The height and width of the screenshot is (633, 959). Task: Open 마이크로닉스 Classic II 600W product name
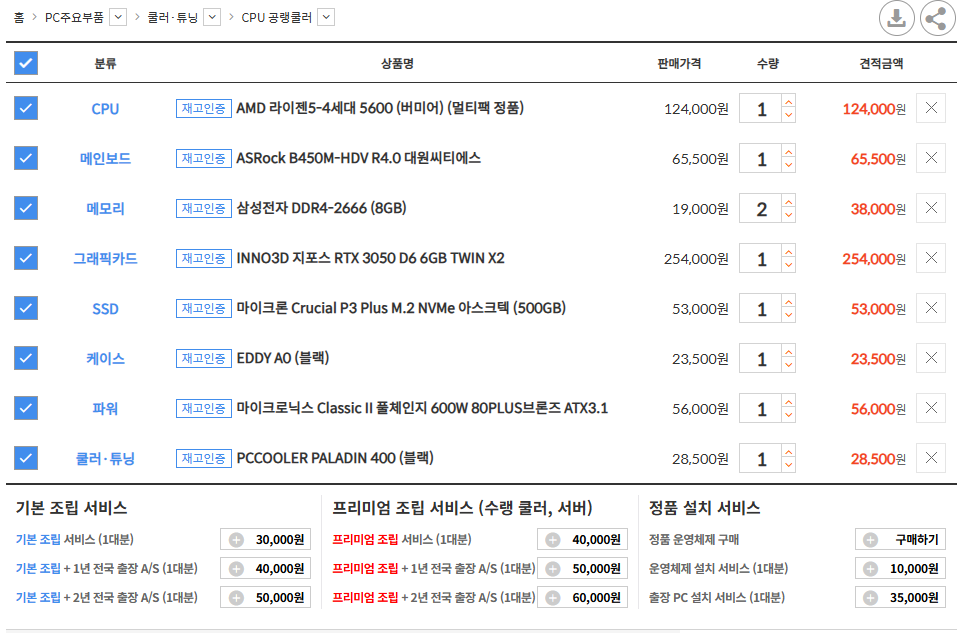click(x=422, y=408)
